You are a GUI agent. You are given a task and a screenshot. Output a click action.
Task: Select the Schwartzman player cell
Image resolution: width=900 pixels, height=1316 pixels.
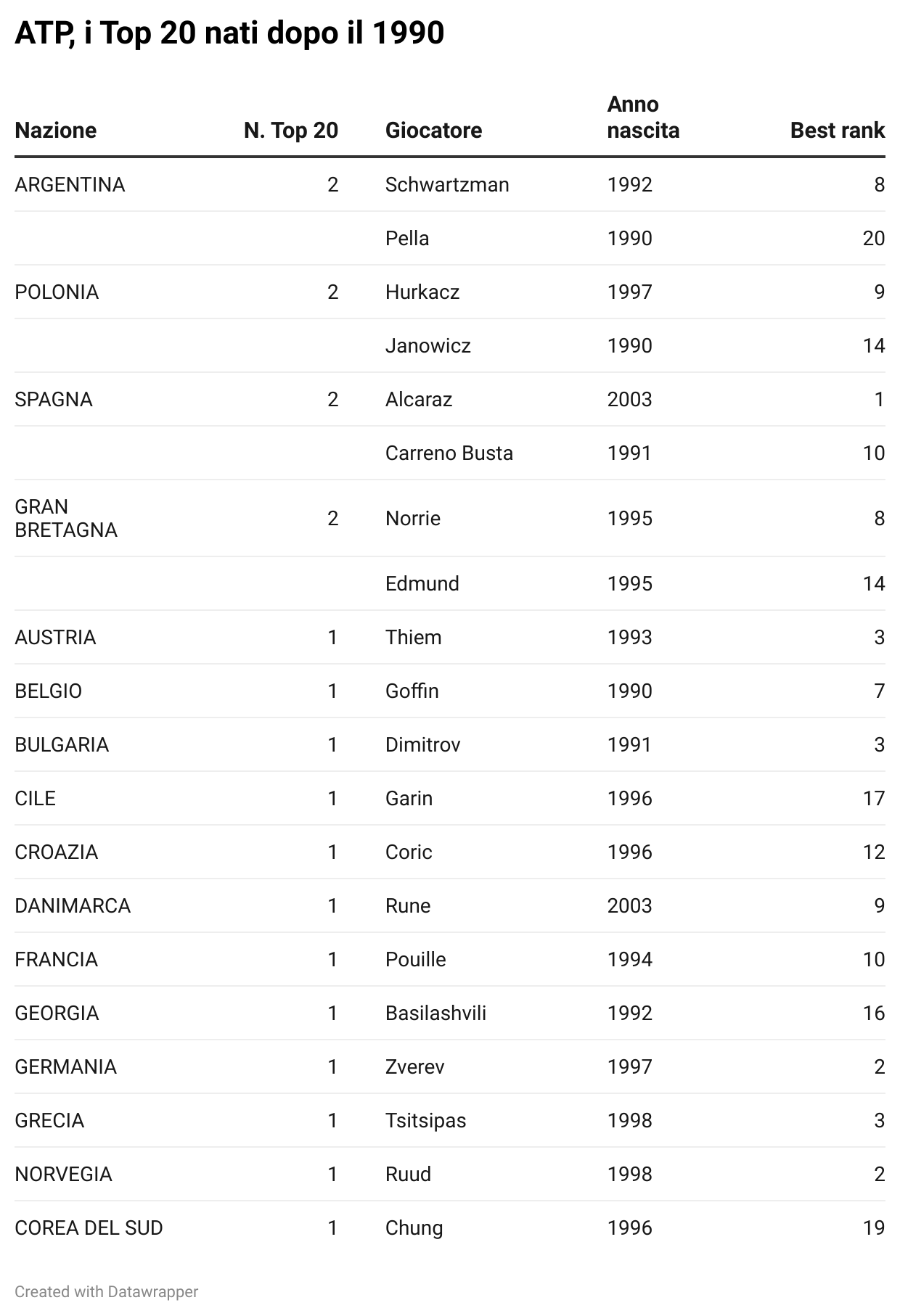[x=447, y=185]
